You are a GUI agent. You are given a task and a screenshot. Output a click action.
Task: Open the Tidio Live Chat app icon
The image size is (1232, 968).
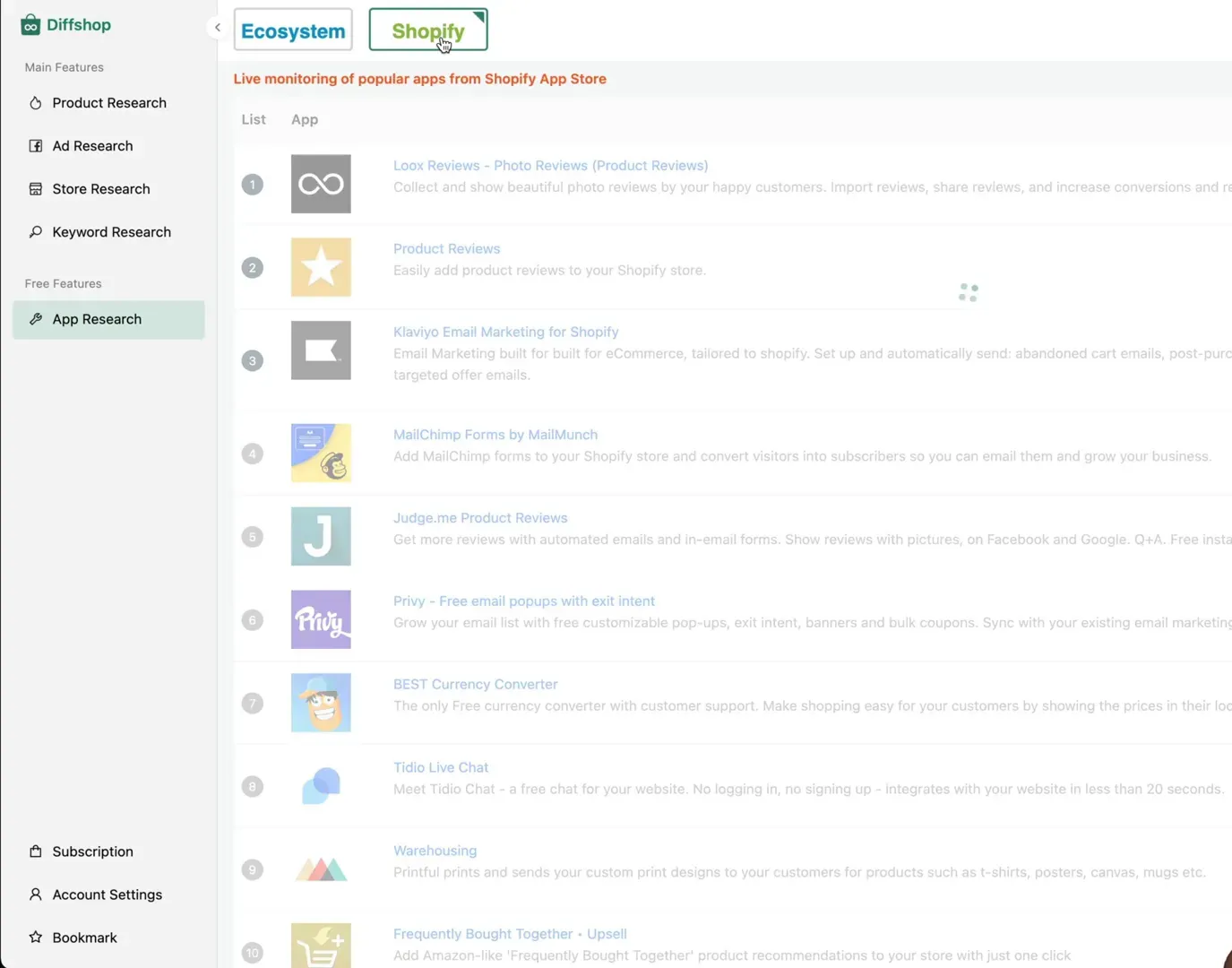[x=321, y=786]
